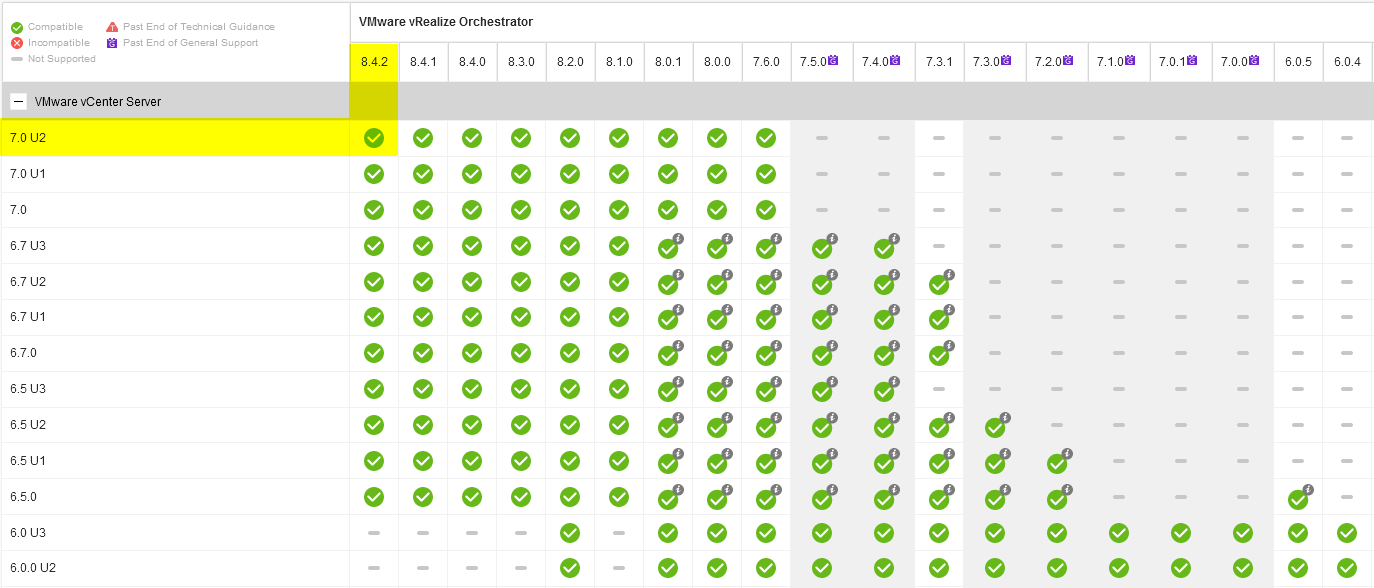Screen dimensions: 1374x588
Task: Click the compatible checkmark for 7.0 and 8.4.0
Action: click(x=472, y=210)
